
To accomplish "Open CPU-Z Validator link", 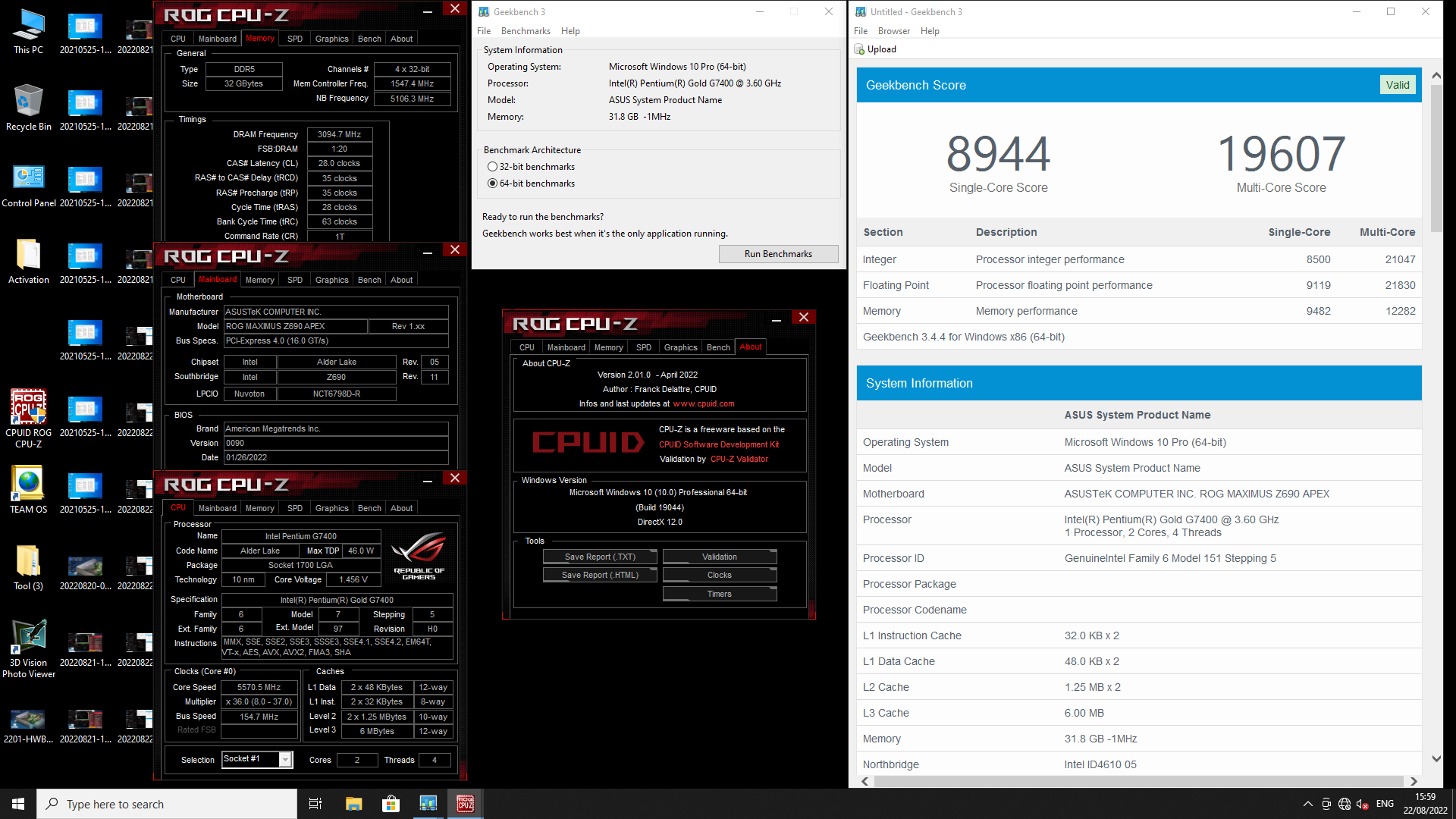I will click(739, 459).
